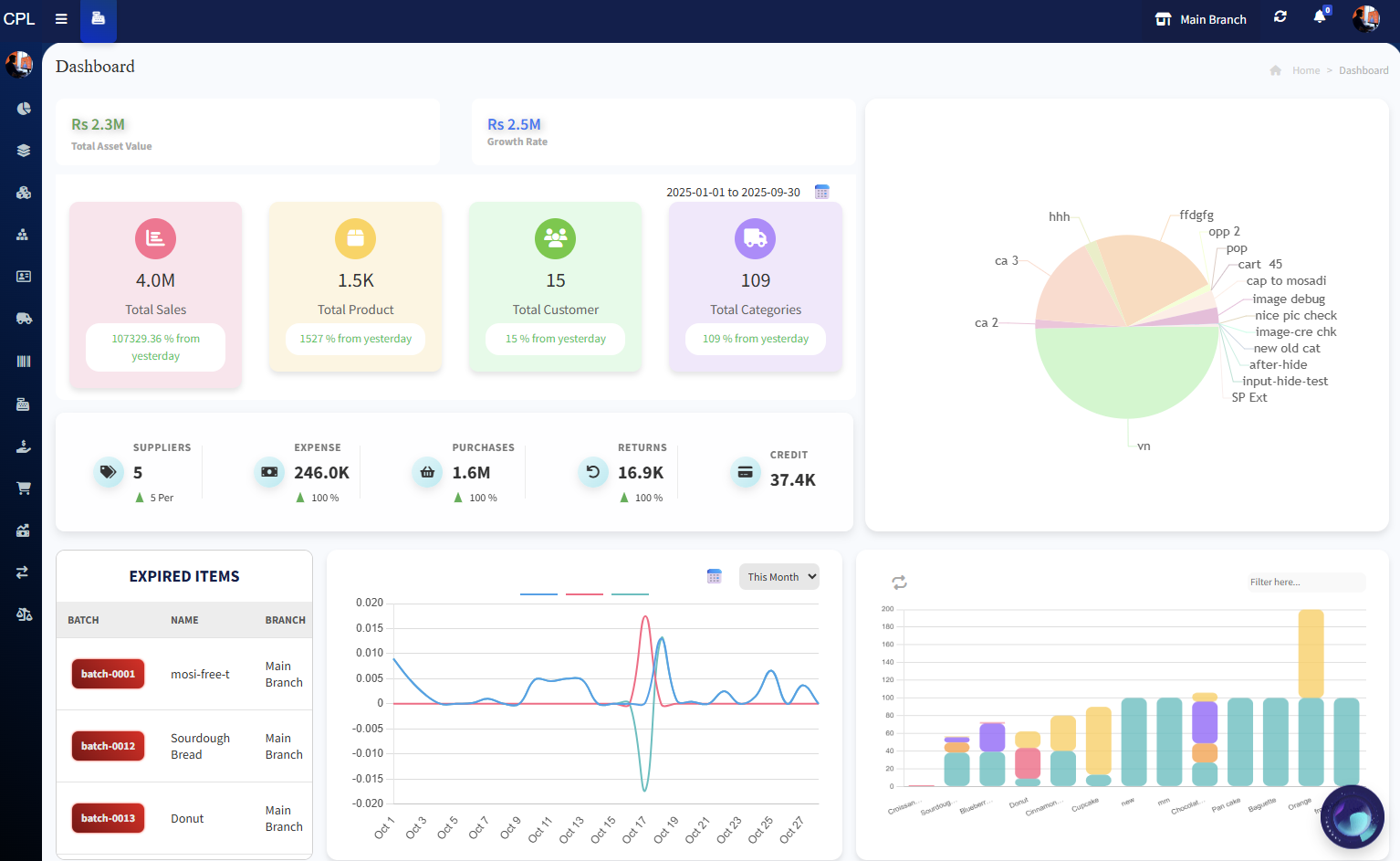Click the Total Sales card
1400x861 pixels.
click(156, 295)
